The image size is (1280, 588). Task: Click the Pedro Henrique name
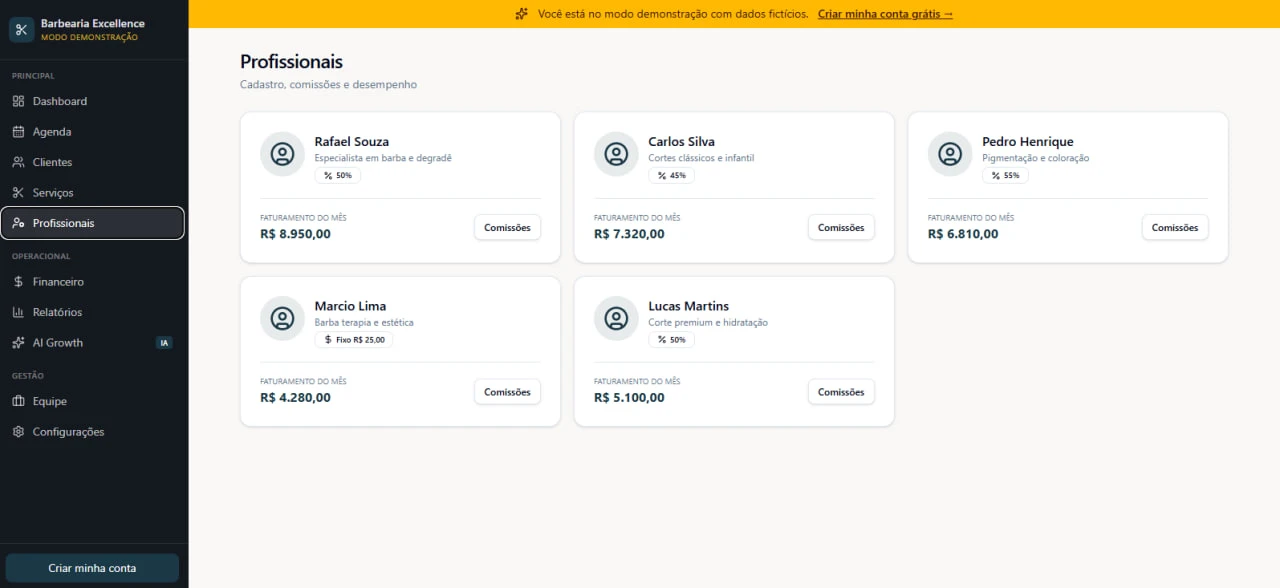tap(1028, 142)
